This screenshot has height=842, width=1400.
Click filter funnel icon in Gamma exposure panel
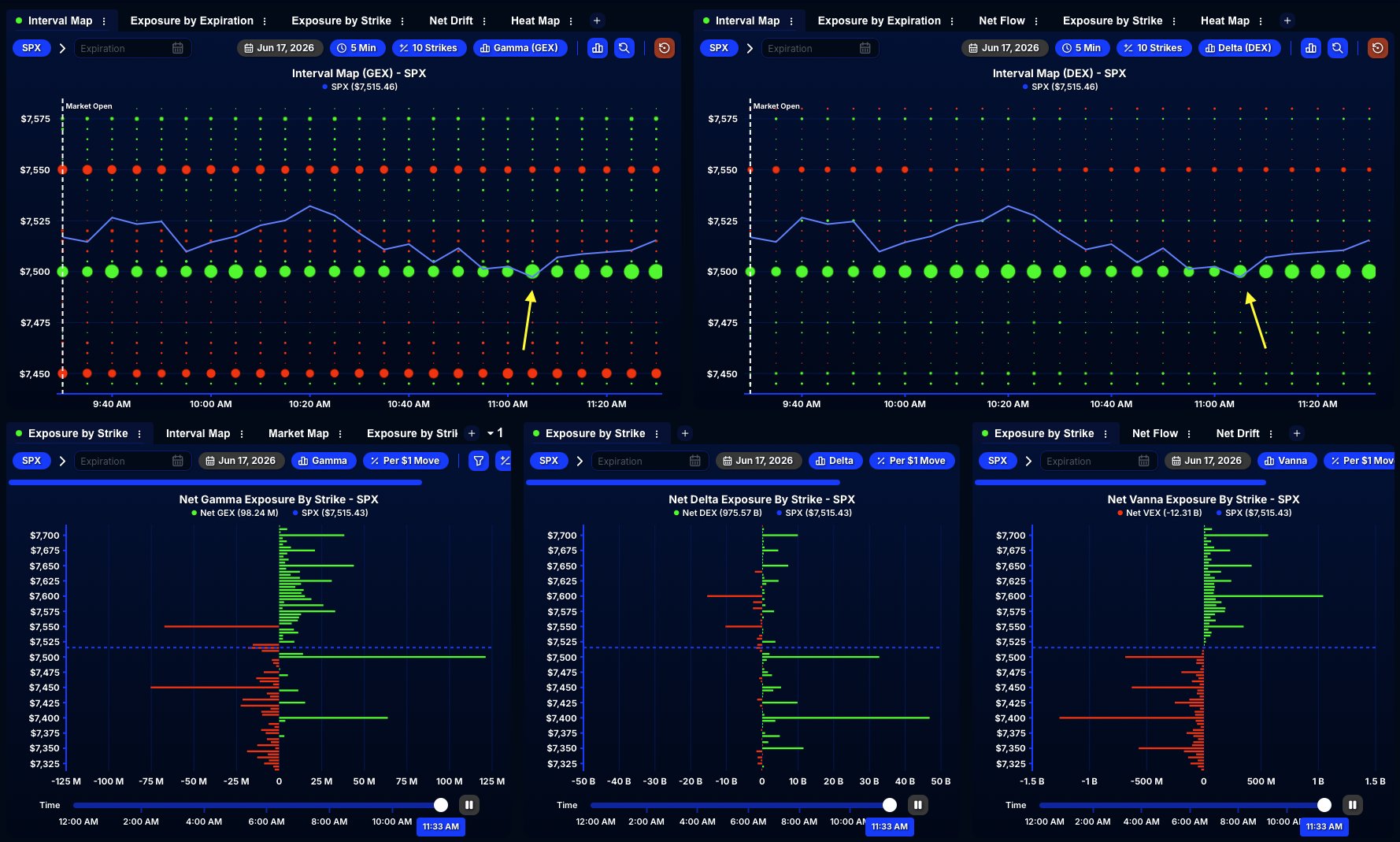pyautogui.click(x=479, y=461)
